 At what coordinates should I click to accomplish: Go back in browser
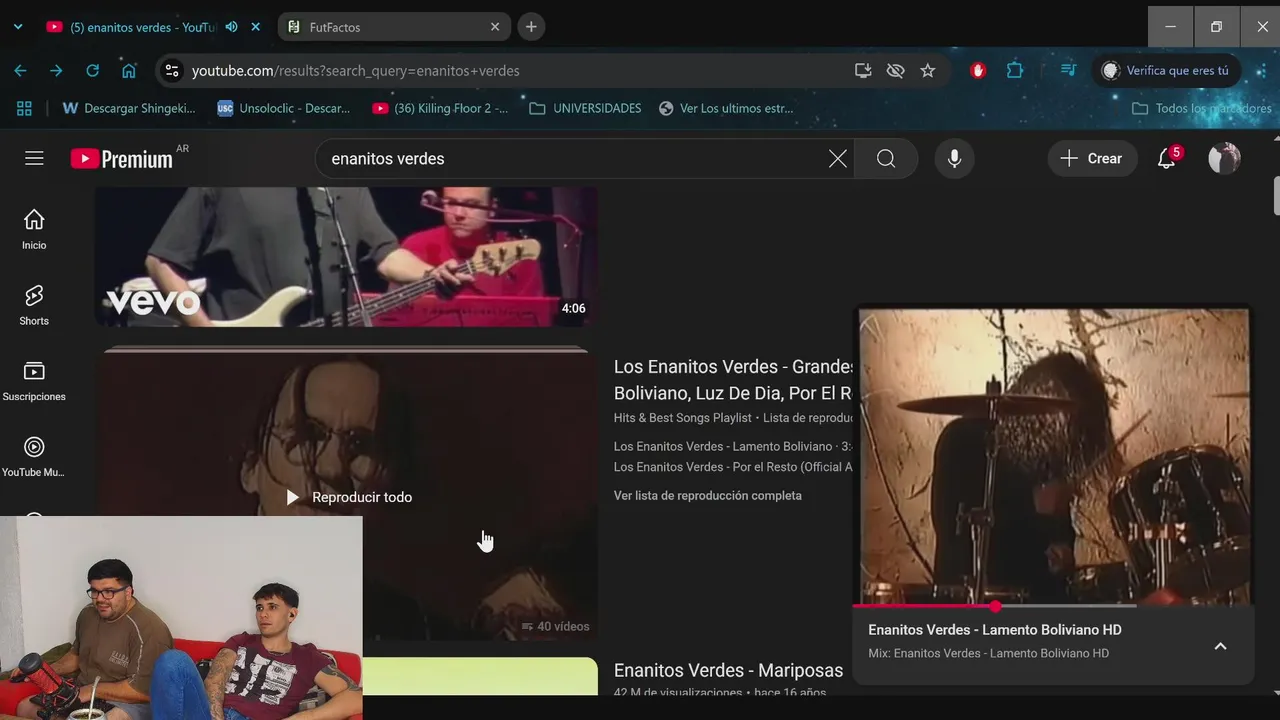(20, 70)
